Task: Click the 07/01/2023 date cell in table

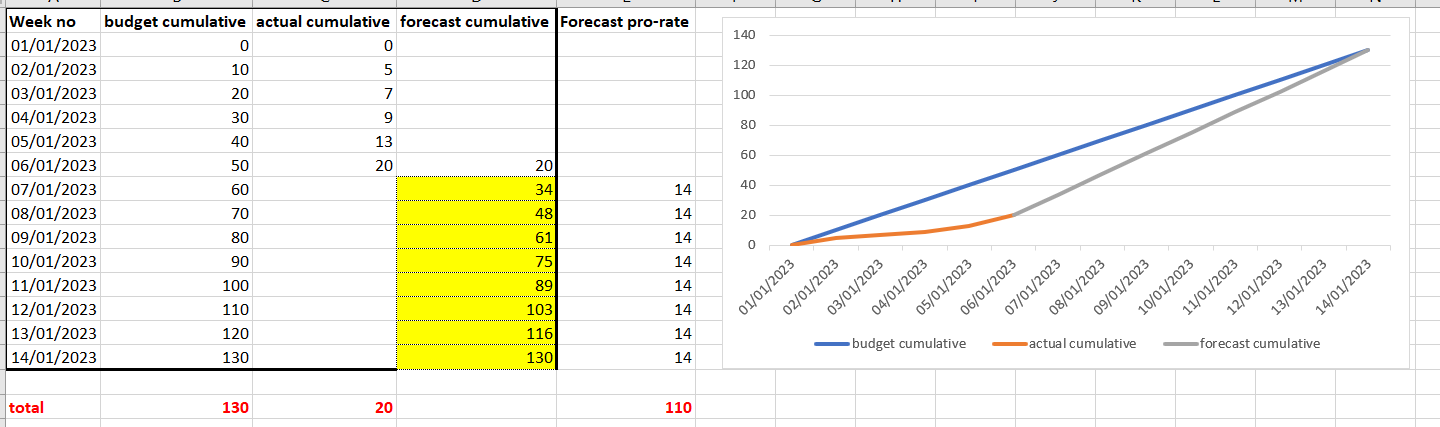Action: [53, 189]
